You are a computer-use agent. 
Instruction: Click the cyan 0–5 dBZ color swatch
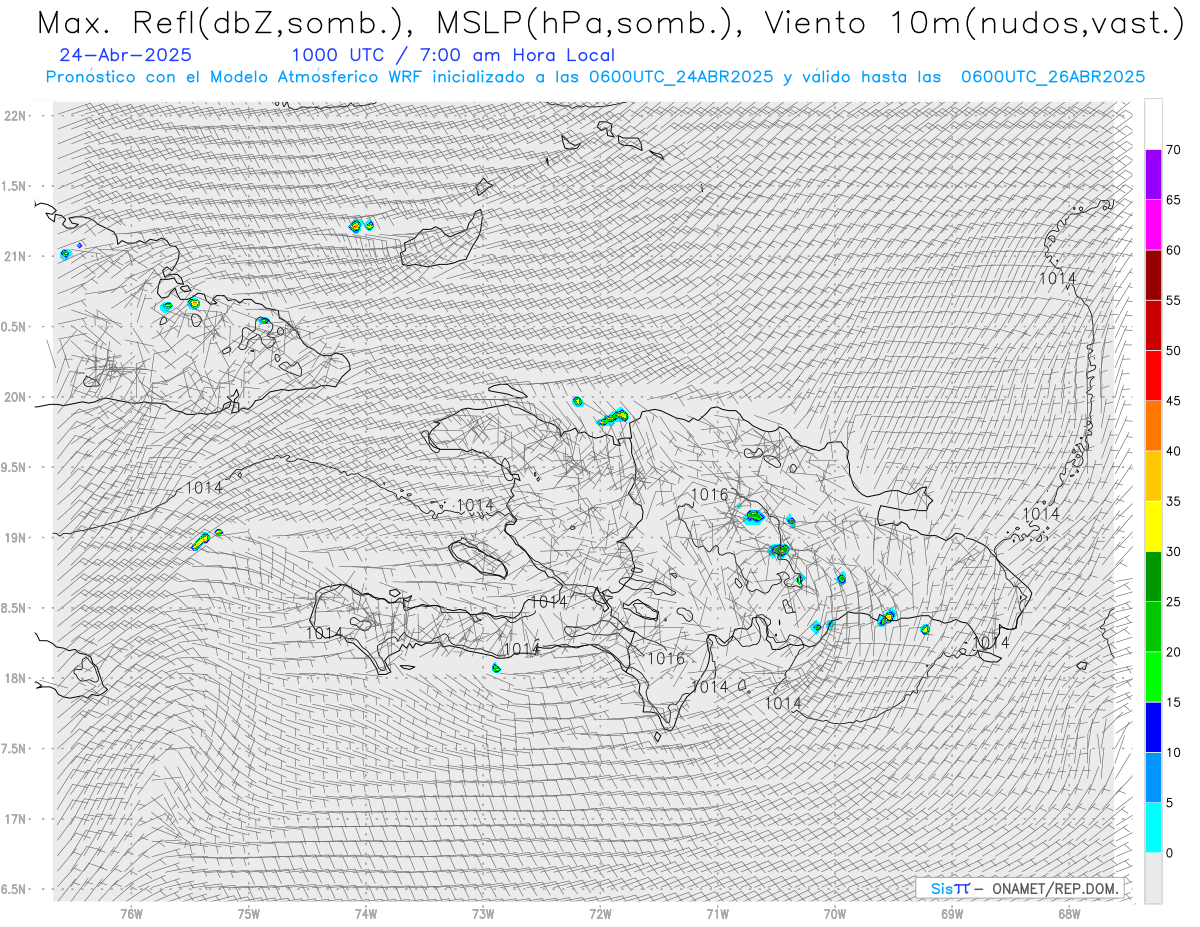click(x=1153, y=828)
